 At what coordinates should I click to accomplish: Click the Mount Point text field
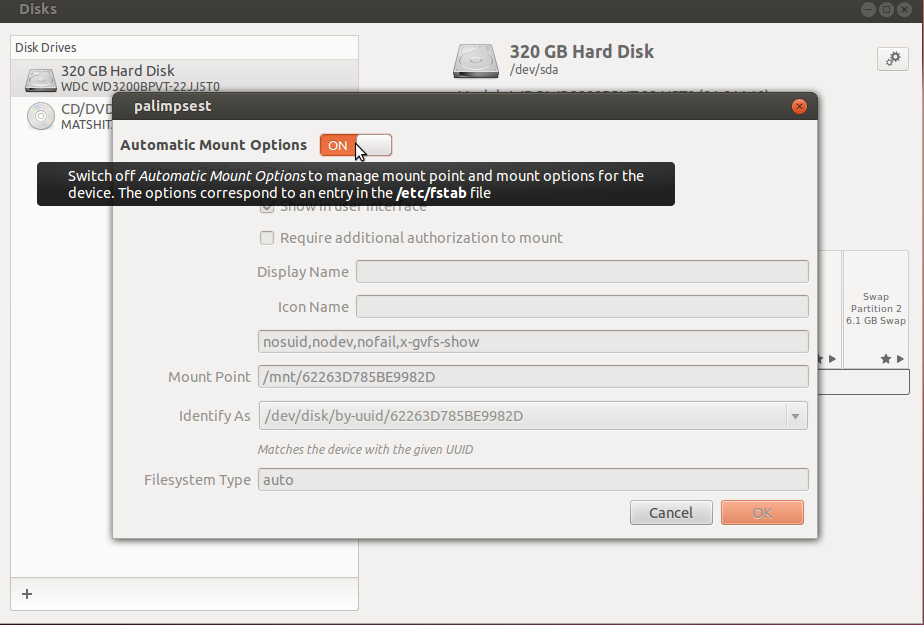(x=532, y=377)
